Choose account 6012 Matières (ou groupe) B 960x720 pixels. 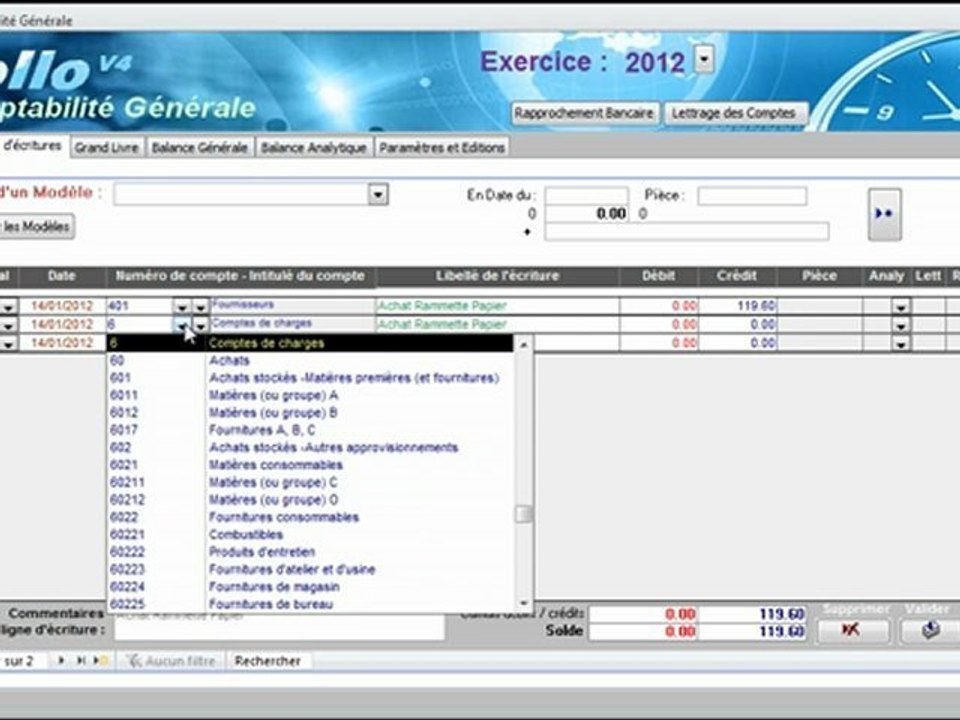tap(310, 413)
